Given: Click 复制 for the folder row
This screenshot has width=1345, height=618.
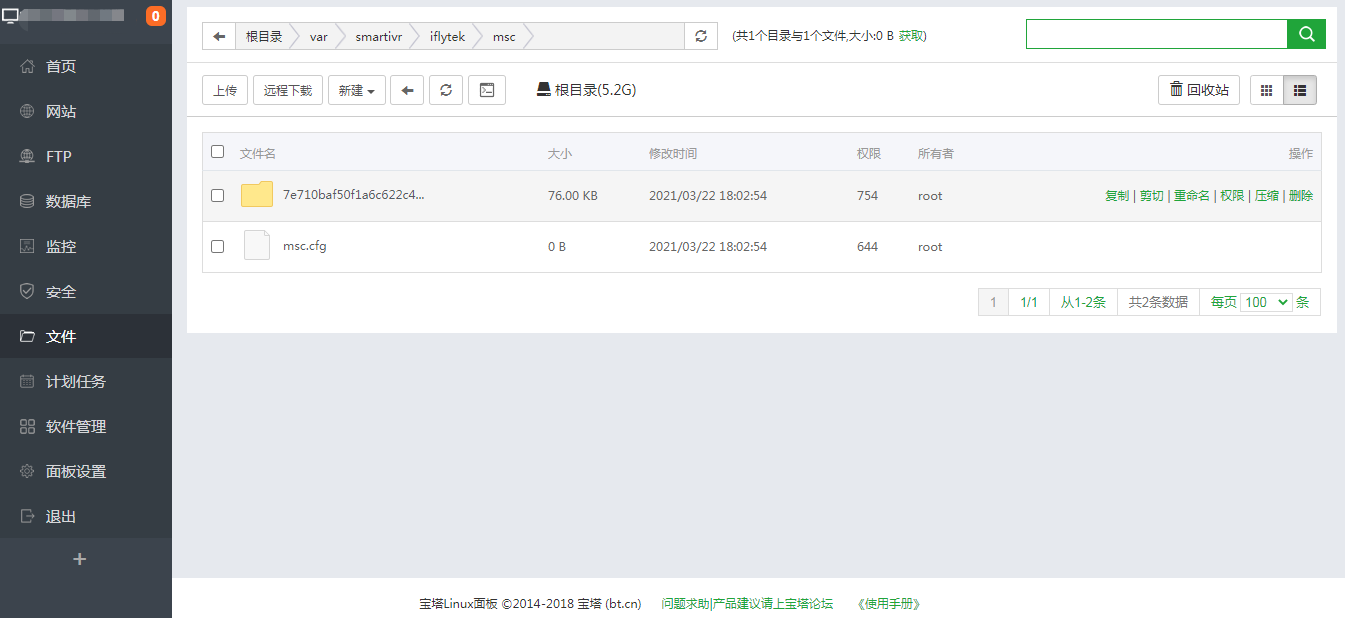Looking at the screenshot, I should pyautogui.click(x=1117, y=196).
